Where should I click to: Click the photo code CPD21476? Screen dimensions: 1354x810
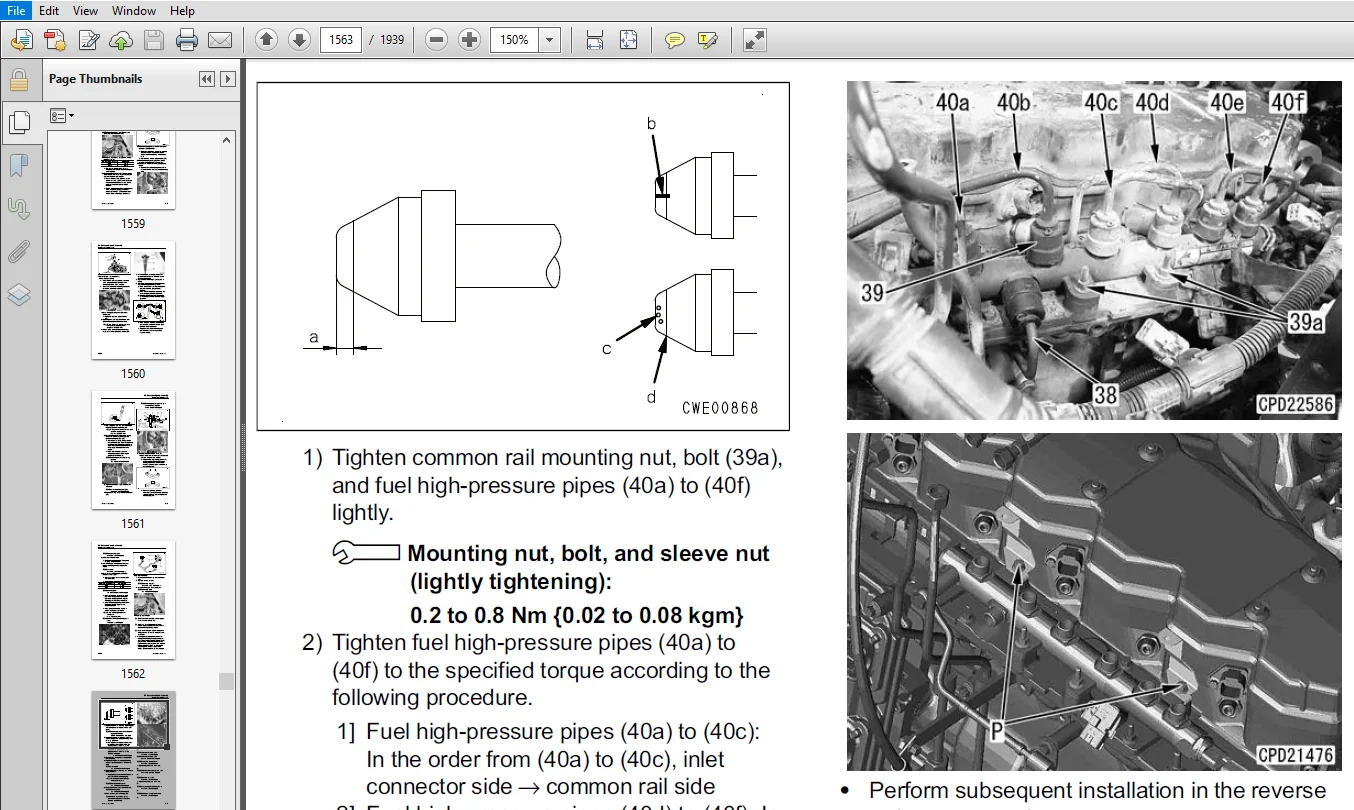[1295, 755]
